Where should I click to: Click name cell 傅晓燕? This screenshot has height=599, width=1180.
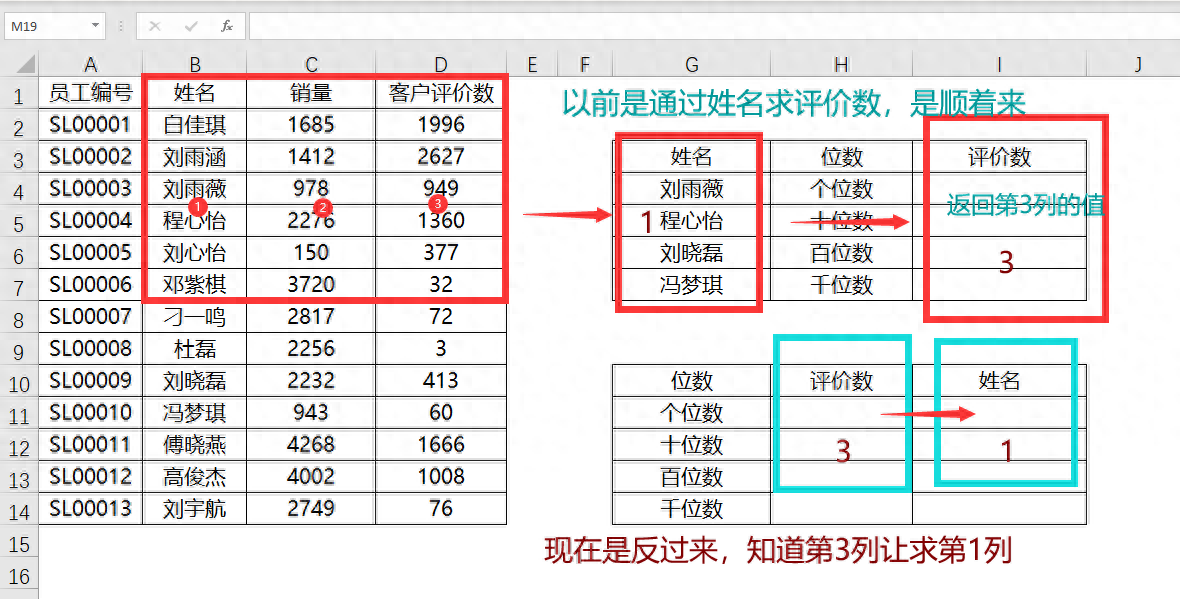tap(195, 445)
